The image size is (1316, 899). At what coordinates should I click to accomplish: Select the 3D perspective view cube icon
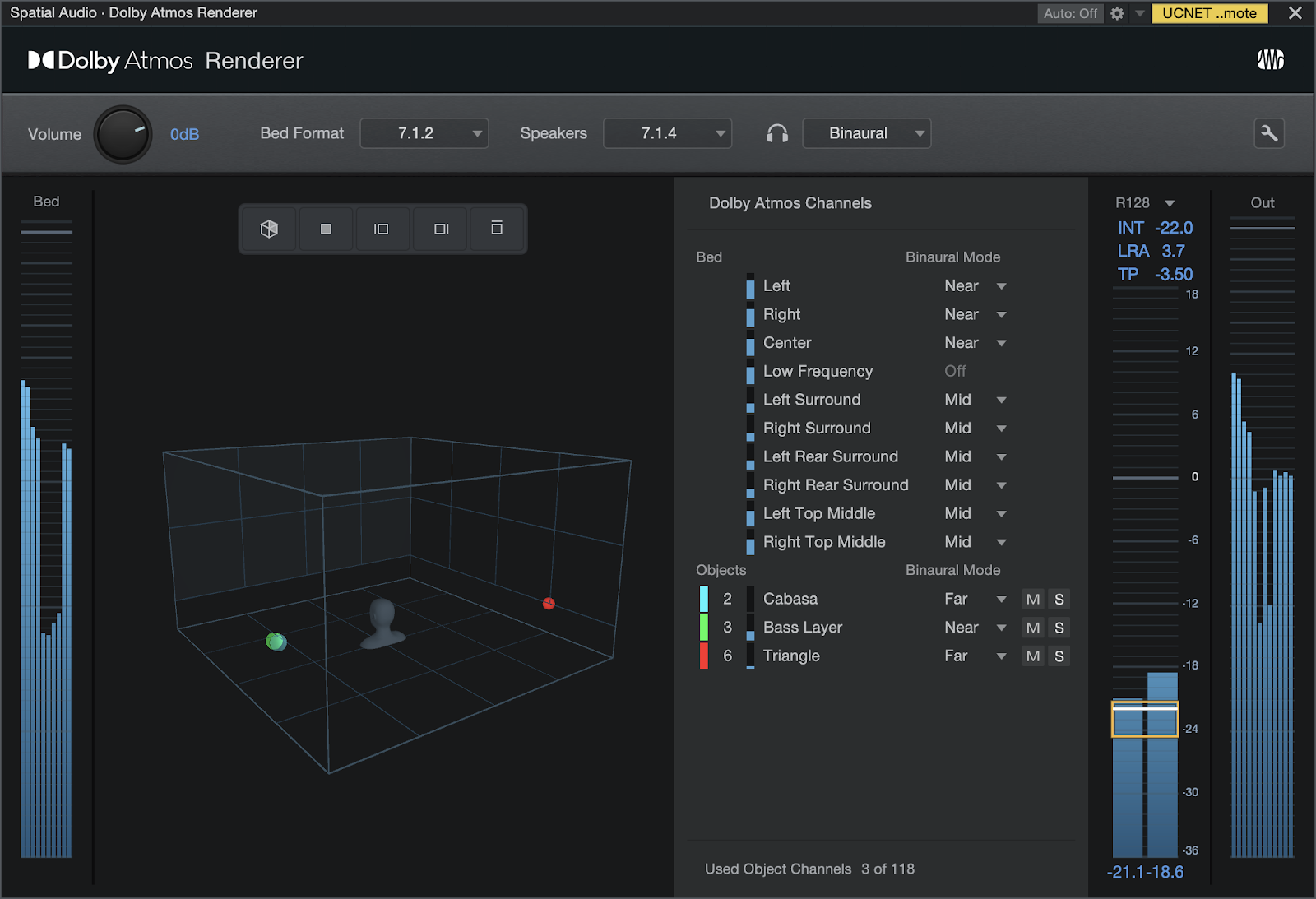pyautogui.click(x=269, y=229)
